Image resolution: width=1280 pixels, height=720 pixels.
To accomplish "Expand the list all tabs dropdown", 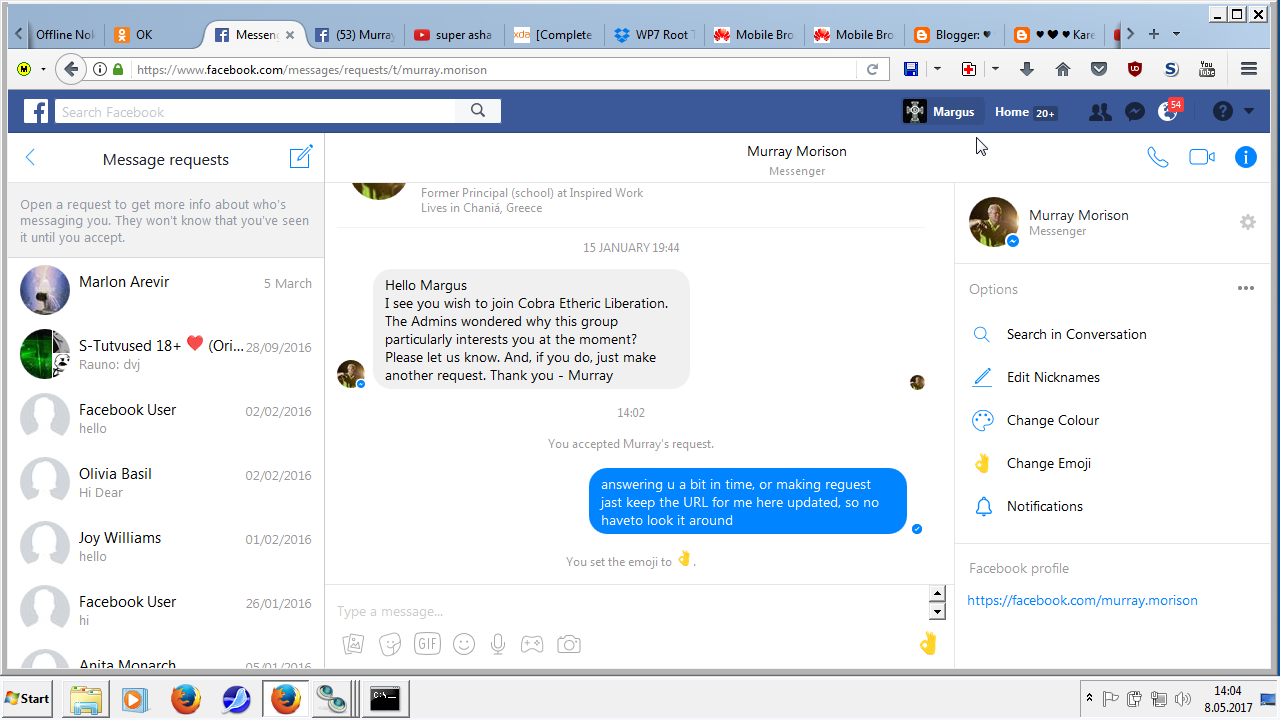I will point(1176,34).
